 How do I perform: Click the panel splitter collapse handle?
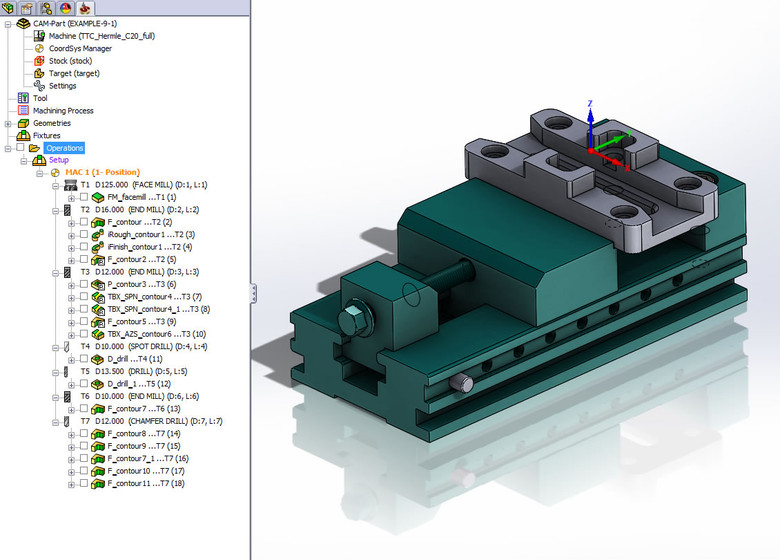coord(253,292)
